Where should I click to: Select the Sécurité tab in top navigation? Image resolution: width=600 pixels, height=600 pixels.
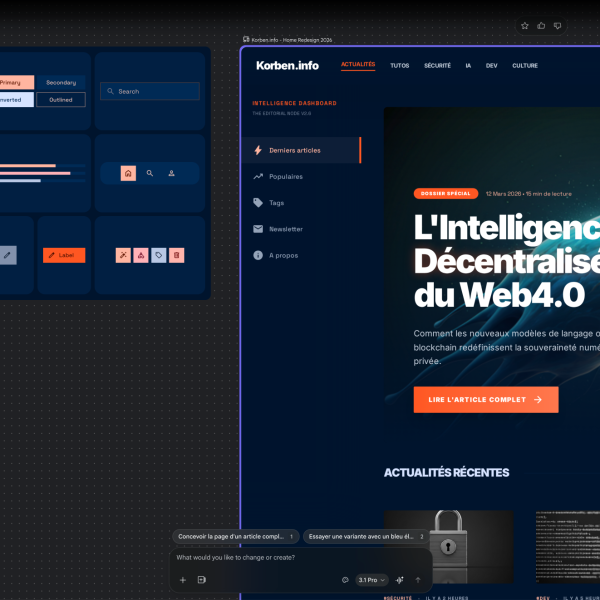click(x=437, y=66)
